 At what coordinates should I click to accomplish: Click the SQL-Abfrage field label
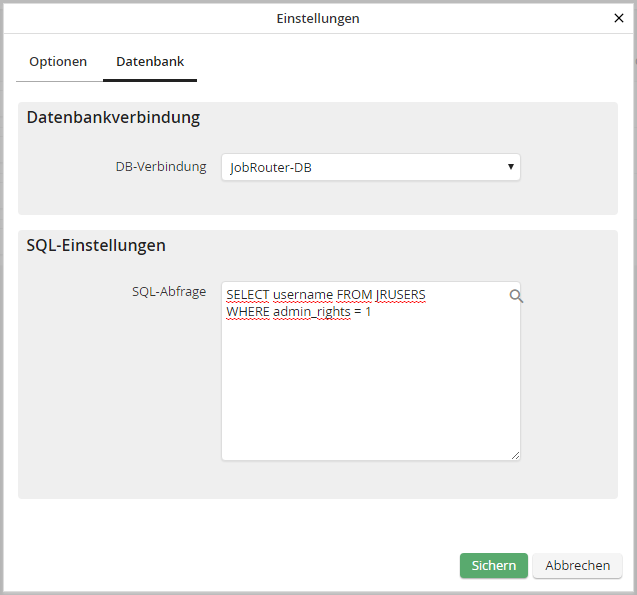(x=168, y=292)
